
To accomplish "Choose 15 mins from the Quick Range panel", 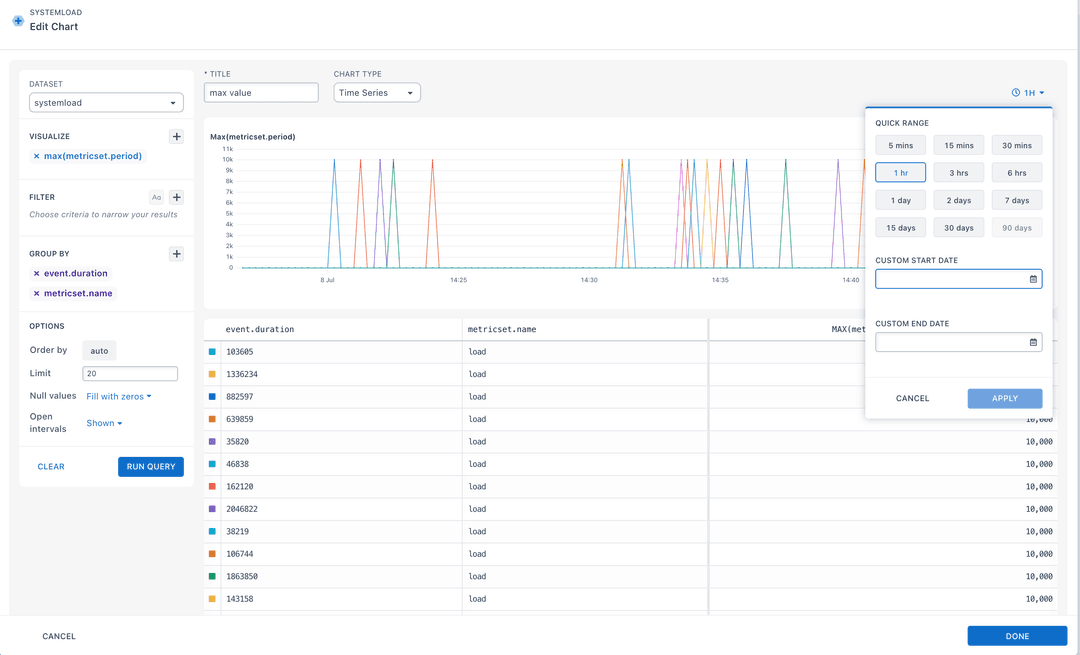I will (958, 144).
